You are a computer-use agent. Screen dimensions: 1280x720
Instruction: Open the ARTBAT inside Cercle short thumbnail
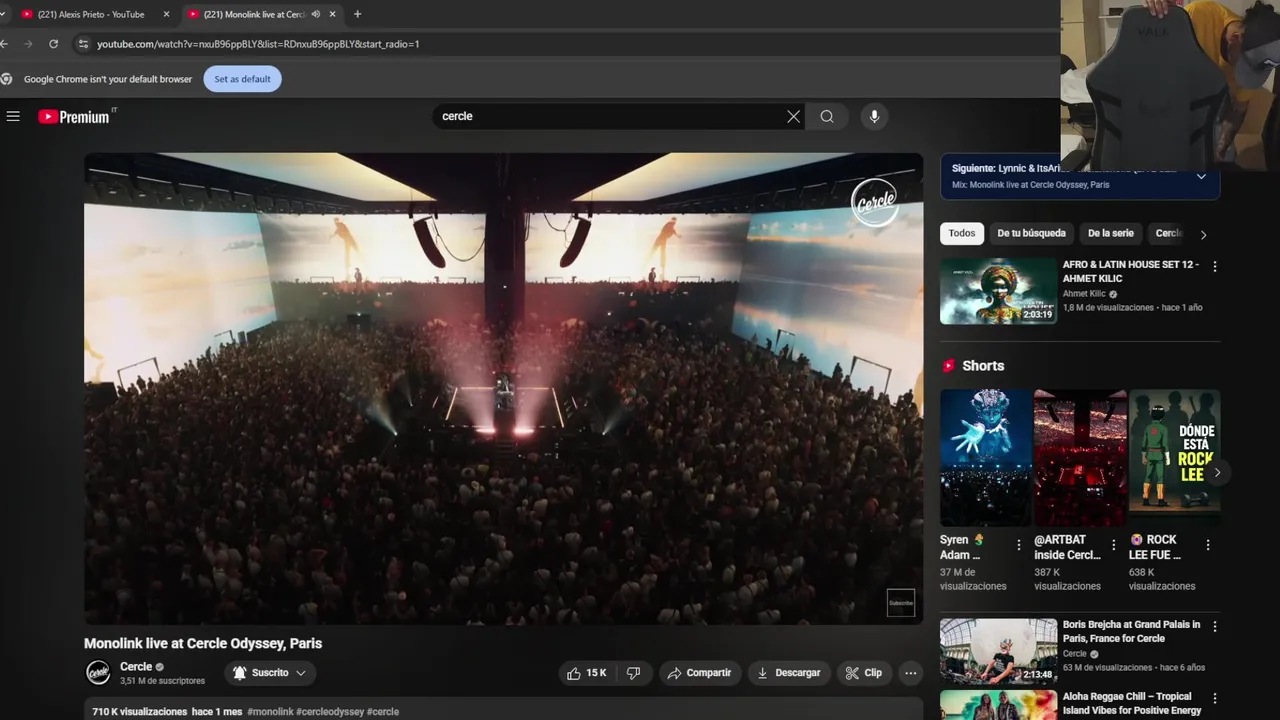[1080, 458]
